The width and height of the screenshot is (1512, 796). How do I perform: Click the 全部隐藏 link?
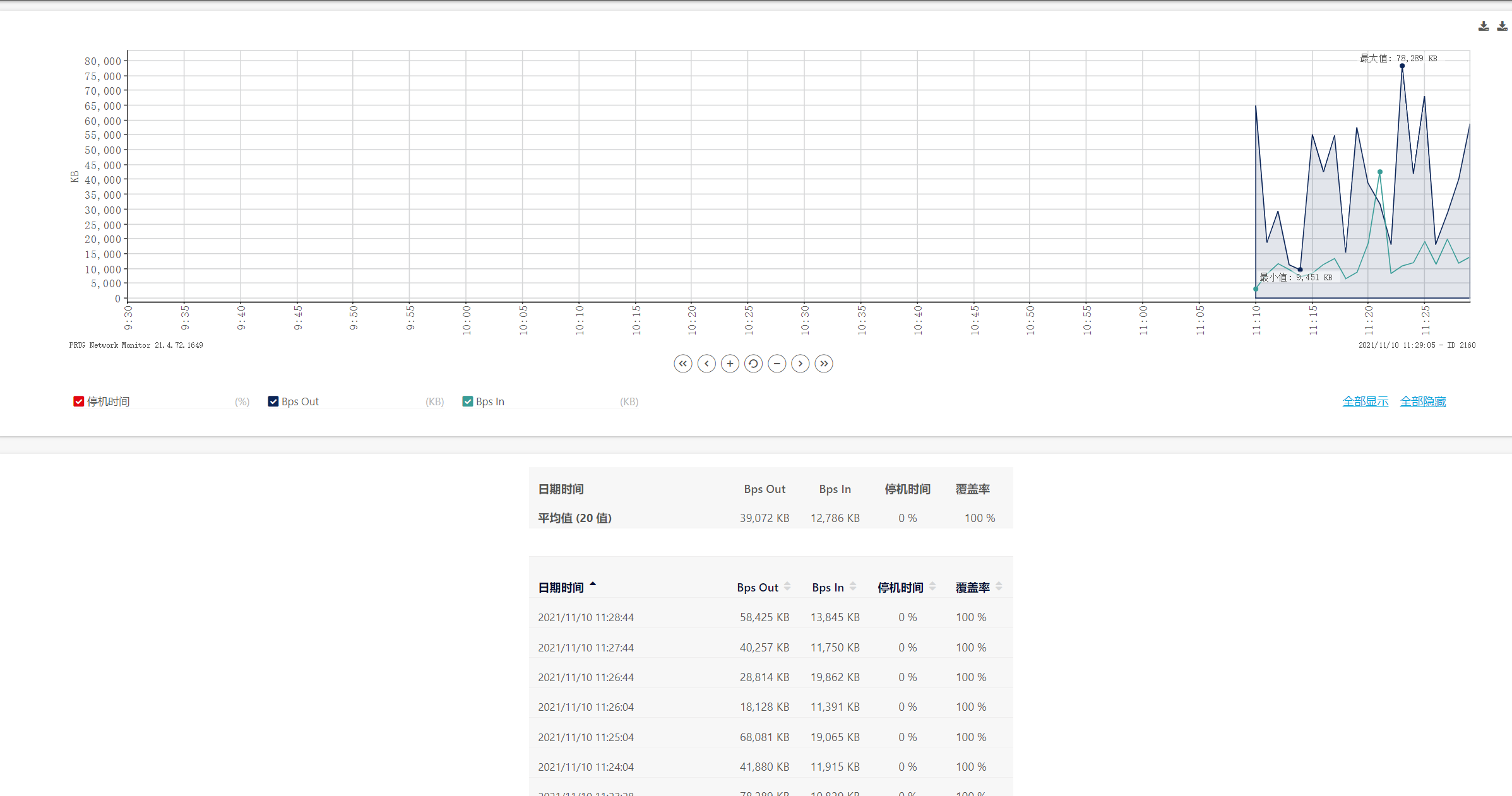(x=1423, y=401)
